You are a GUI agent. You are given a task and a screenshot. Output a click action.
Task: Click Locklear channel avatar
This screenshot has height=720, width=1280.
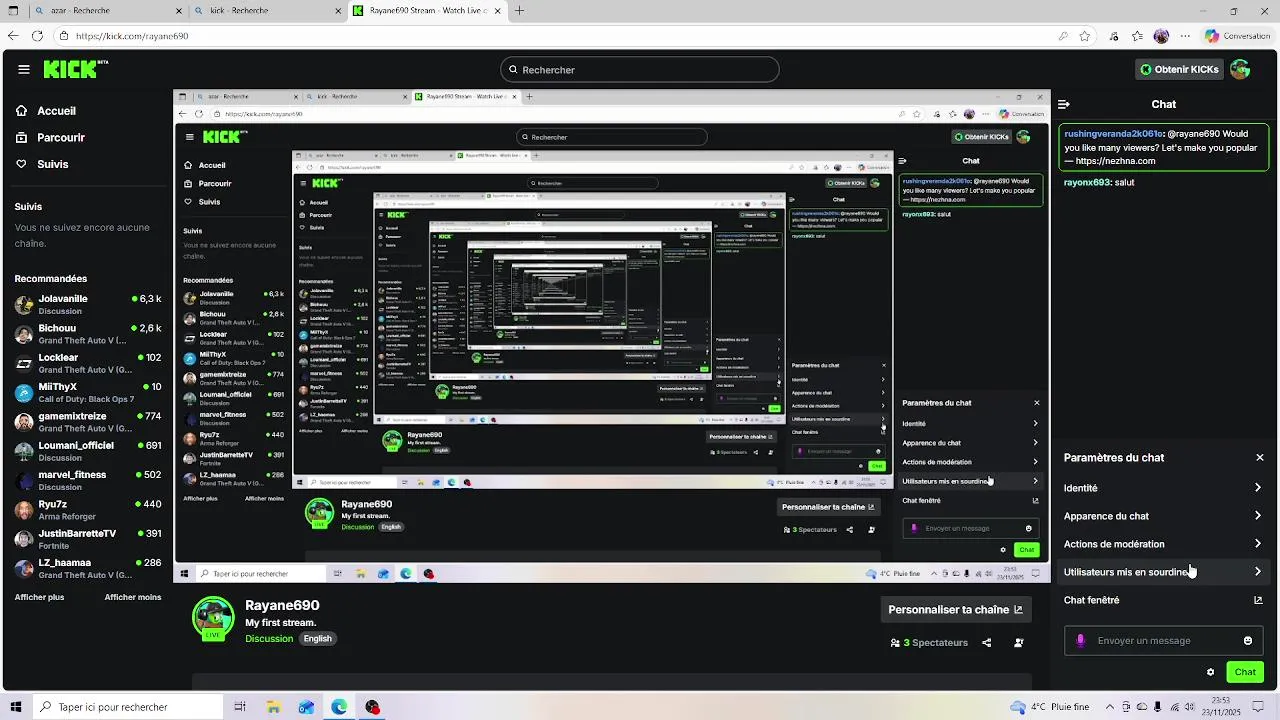tap(24, 363)
